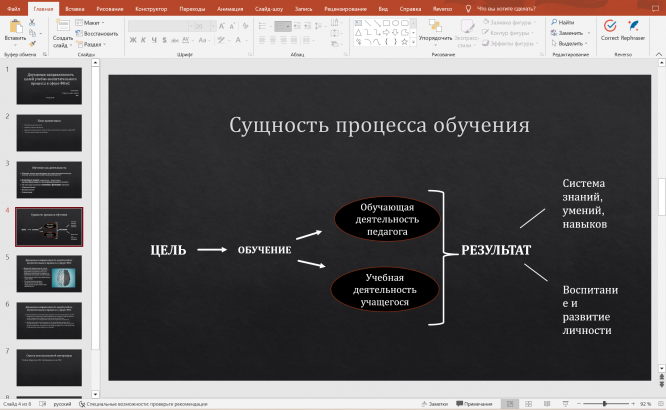666x410 pixels.
Task: Click Заливка фигуры shape fill button
Action: [x=510, y=22]
